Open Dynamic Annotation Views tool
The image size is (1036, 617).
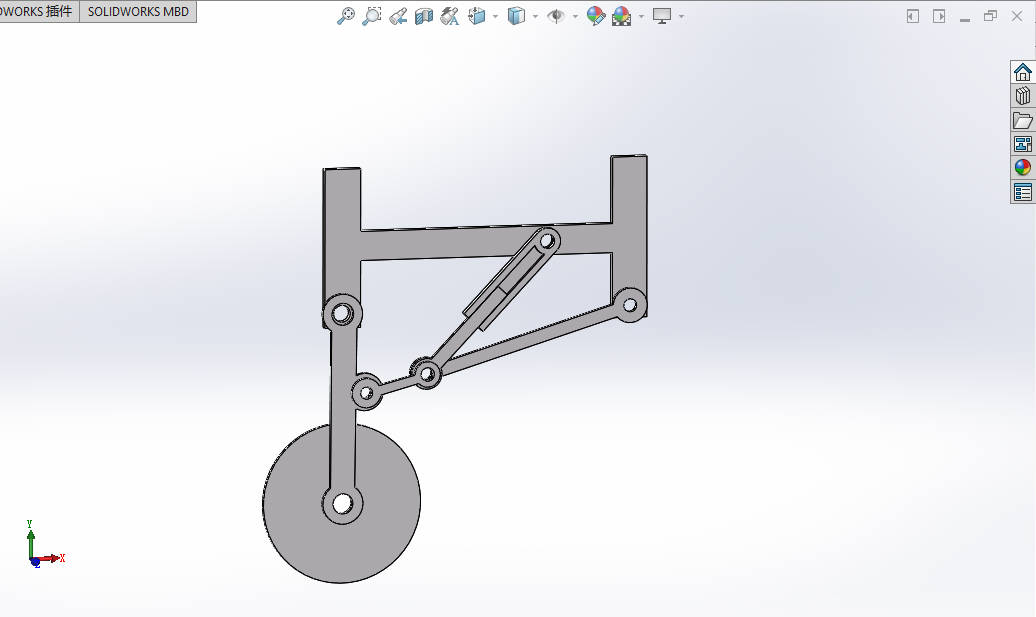[450, 16]
